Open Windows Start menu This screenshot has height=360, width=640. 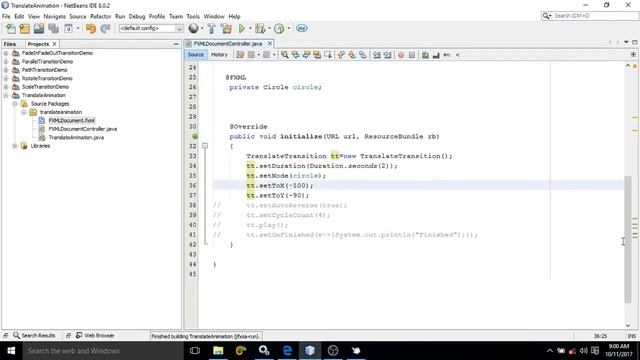tap(11, 351)
